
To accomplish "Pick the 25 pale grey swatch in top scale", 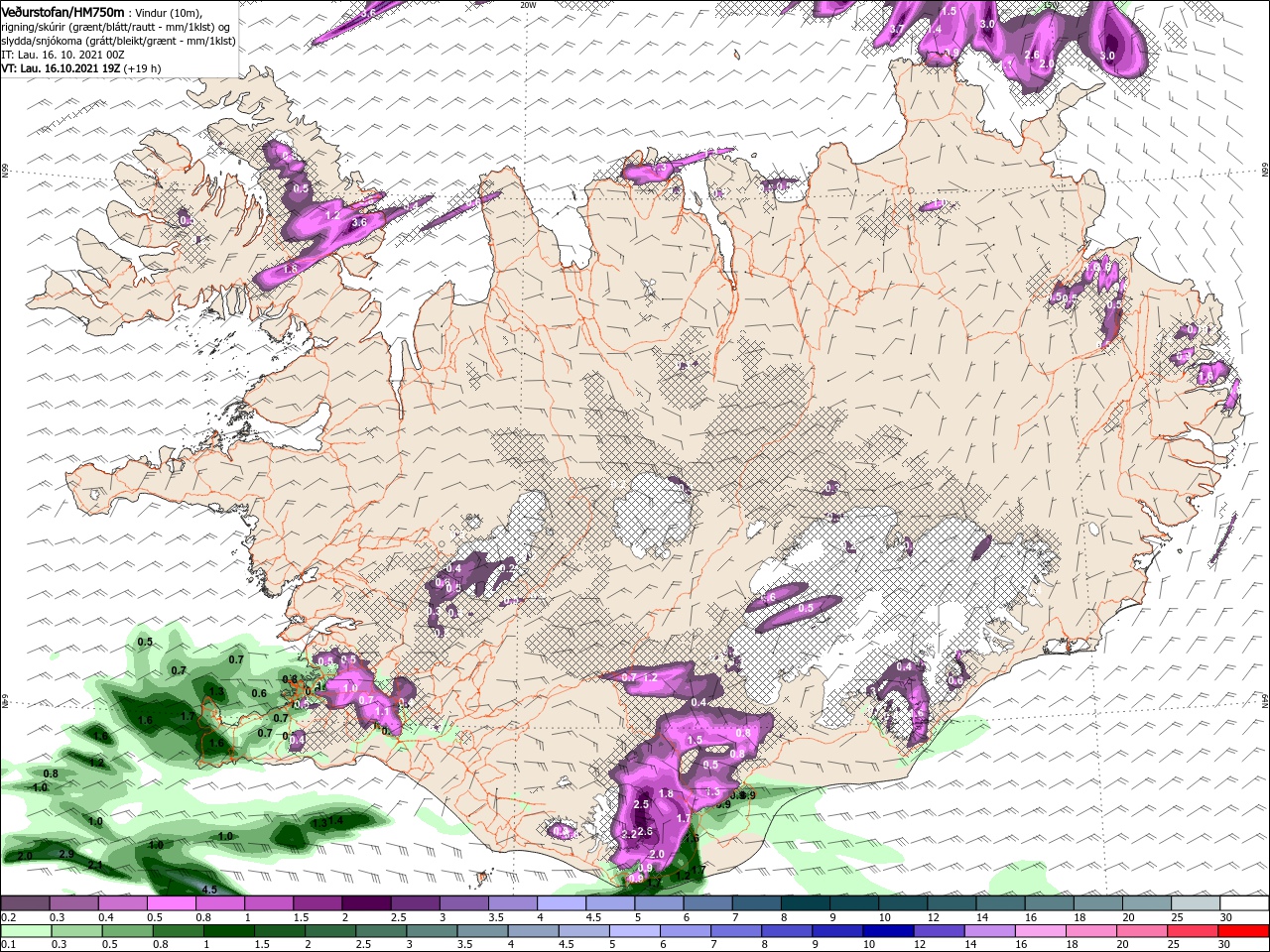I will (1195, 903).
